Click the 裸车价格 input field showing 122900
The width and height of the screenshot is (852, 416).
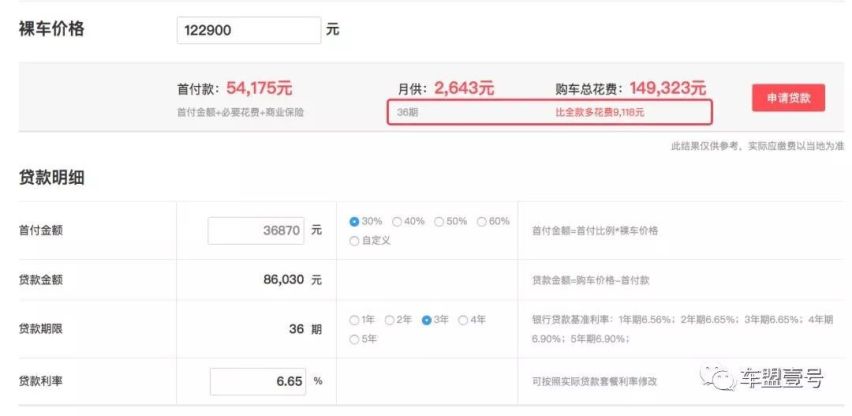point(249,30)
